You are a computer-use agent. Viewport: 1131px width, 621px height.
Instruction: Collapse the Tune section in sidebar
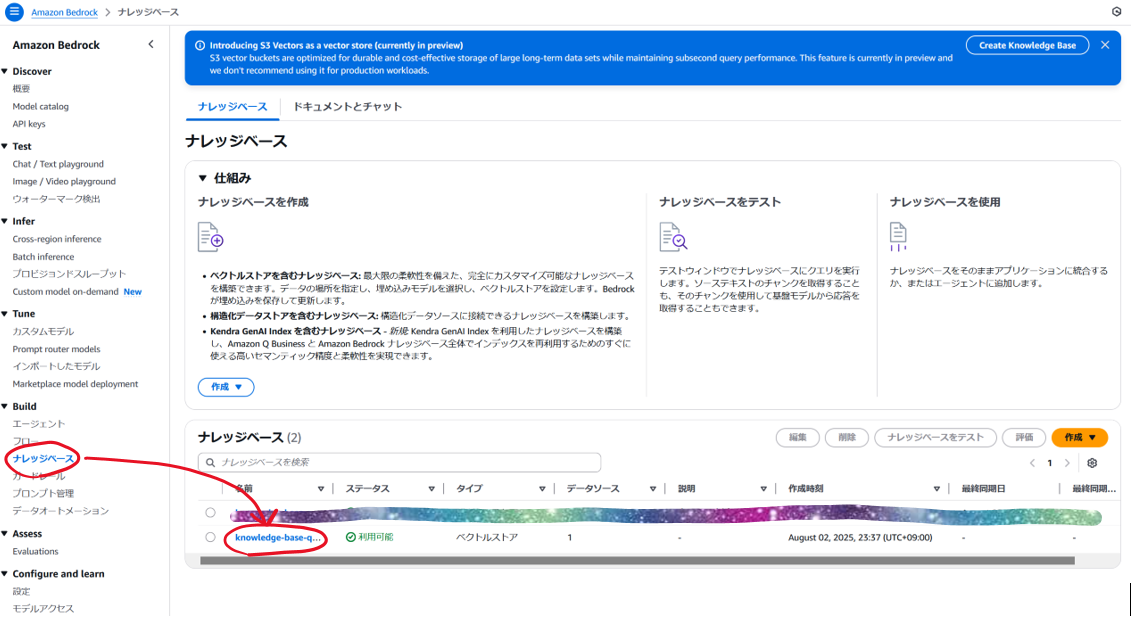pos(5,314)
